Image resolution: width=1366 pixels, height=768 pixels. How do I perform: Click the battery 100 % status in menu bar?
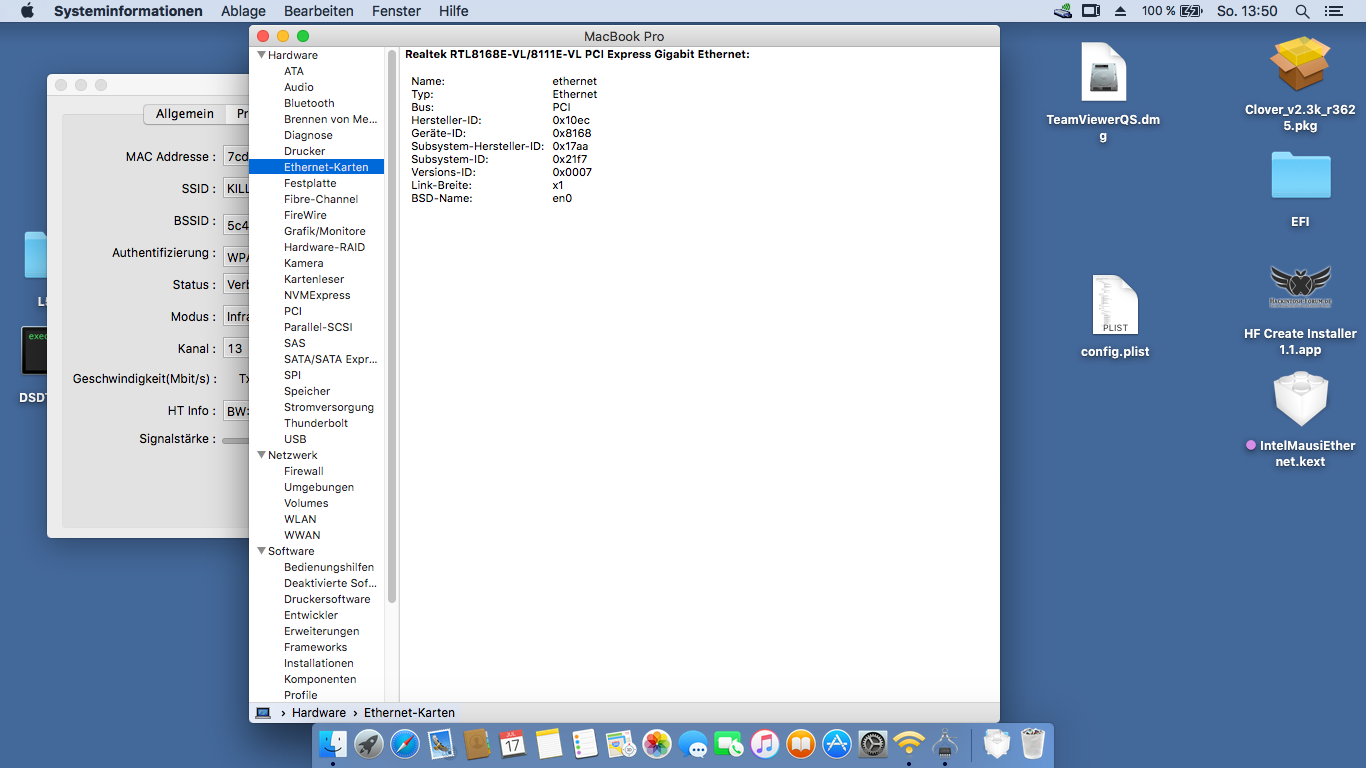(1172, 11)
